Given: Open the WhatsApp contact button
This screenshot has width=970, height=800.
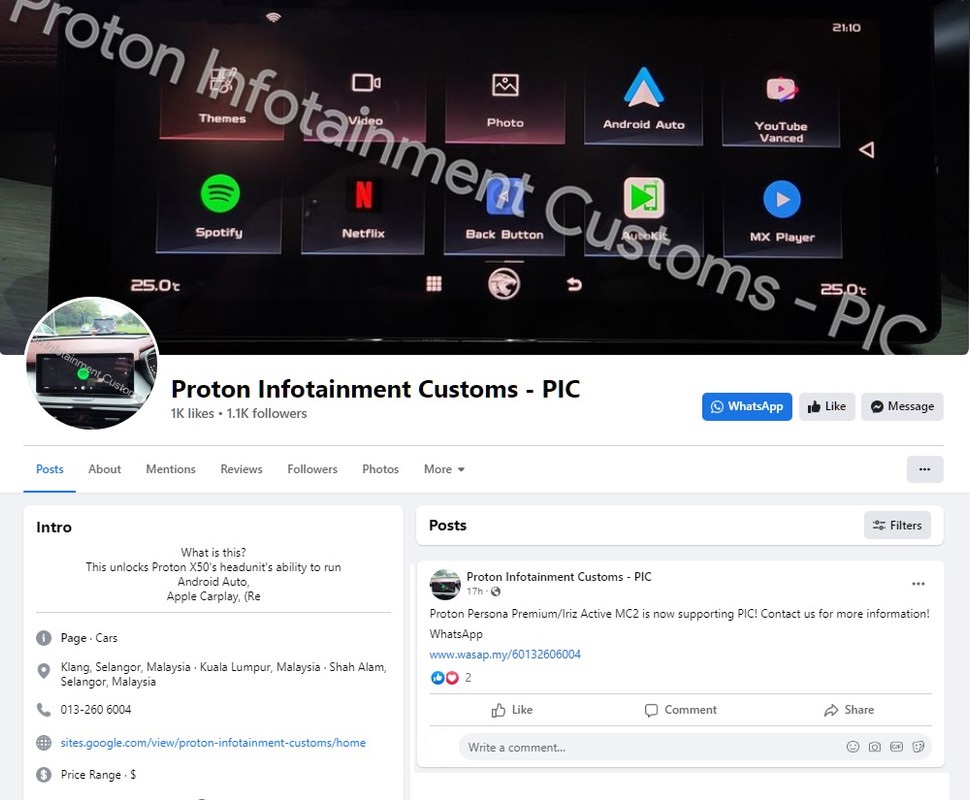Looking at the screenshot, I should (747, 406).
